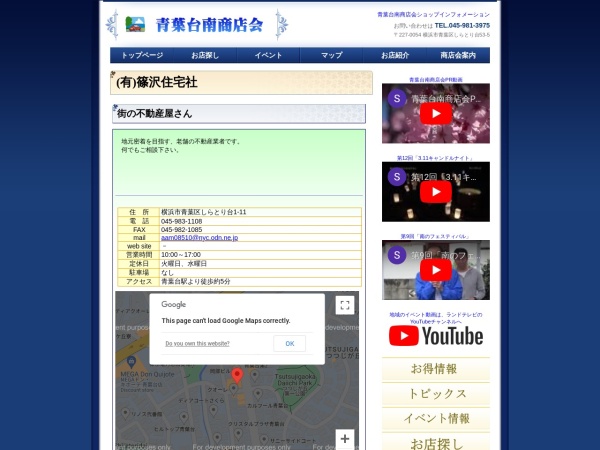Dismiss the Google Maps error with OK

tap(290, 344)
